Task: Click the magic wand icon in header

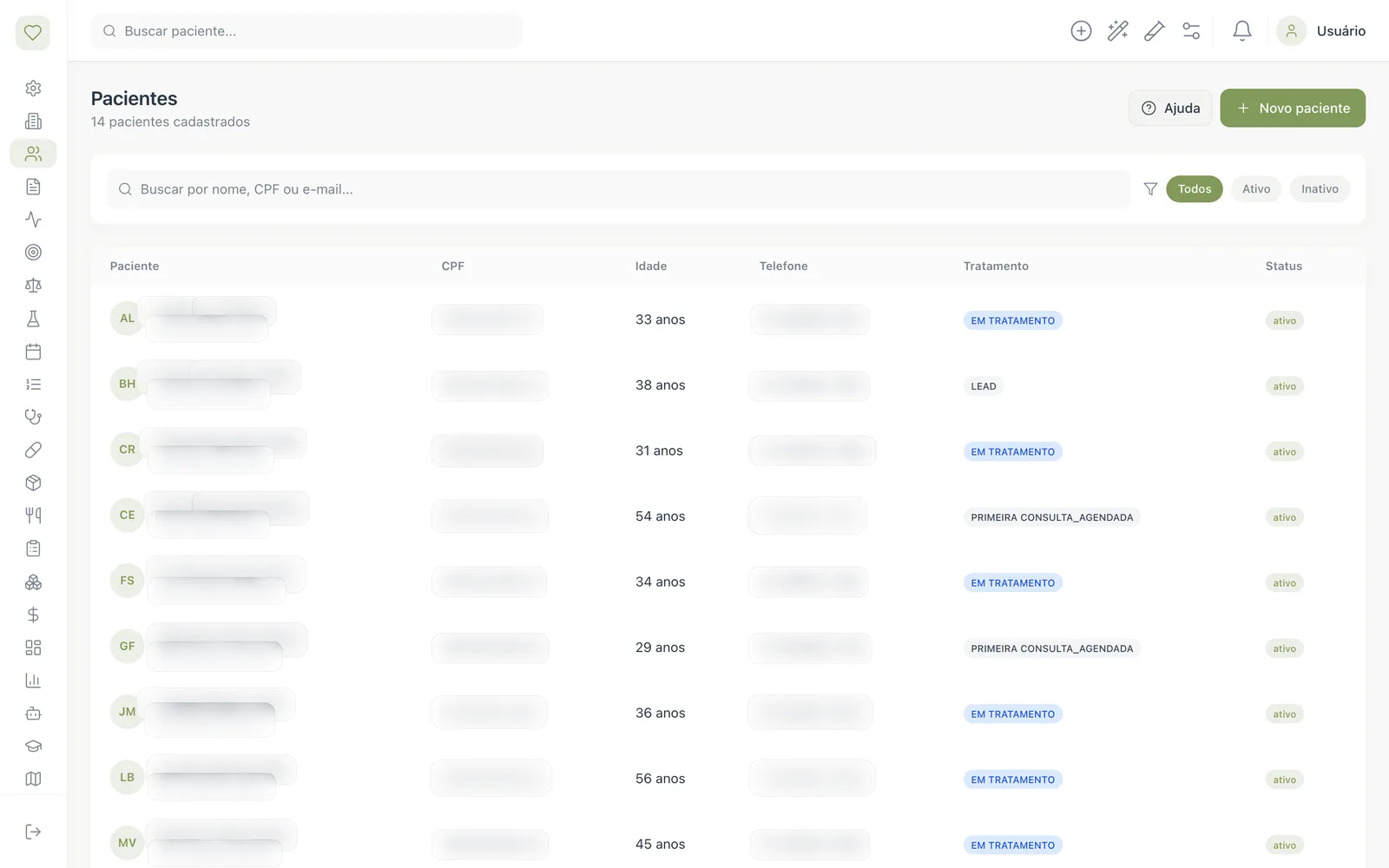Action: point(1118,31)
